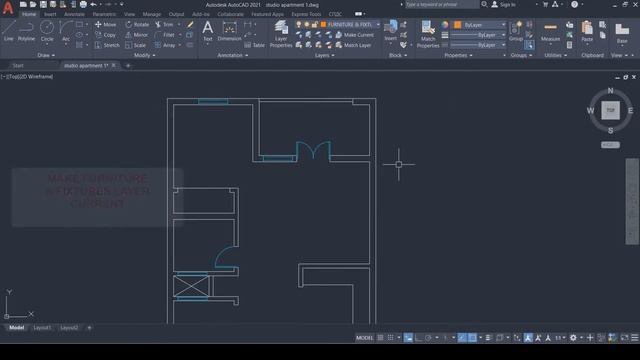Open Layer Properties manager
The width and height of the screenshot is (640, 360).
(x=281, y=34)
